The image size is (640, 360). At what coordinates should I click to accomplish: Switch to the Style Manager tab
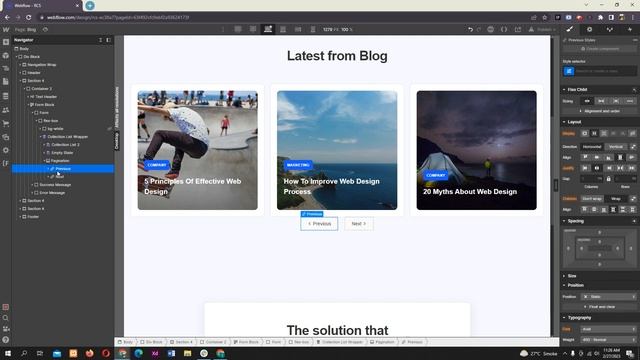click(610, 29)
